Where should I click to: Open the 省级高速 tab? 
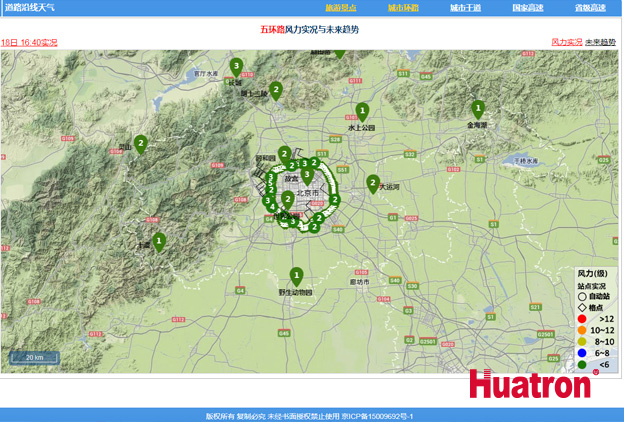tap(589, 7)
